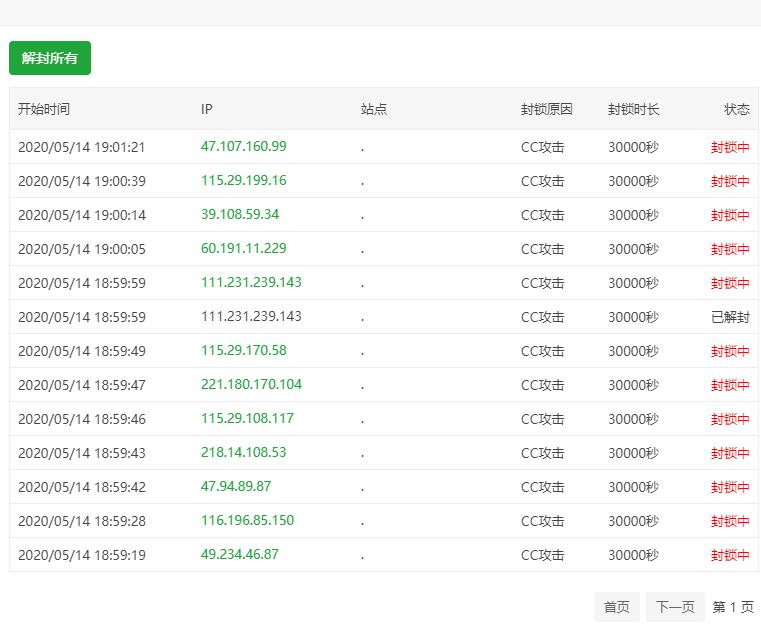Select IP 115.29.170.58
The image size is (761, 624).
(x=244, y=350)
